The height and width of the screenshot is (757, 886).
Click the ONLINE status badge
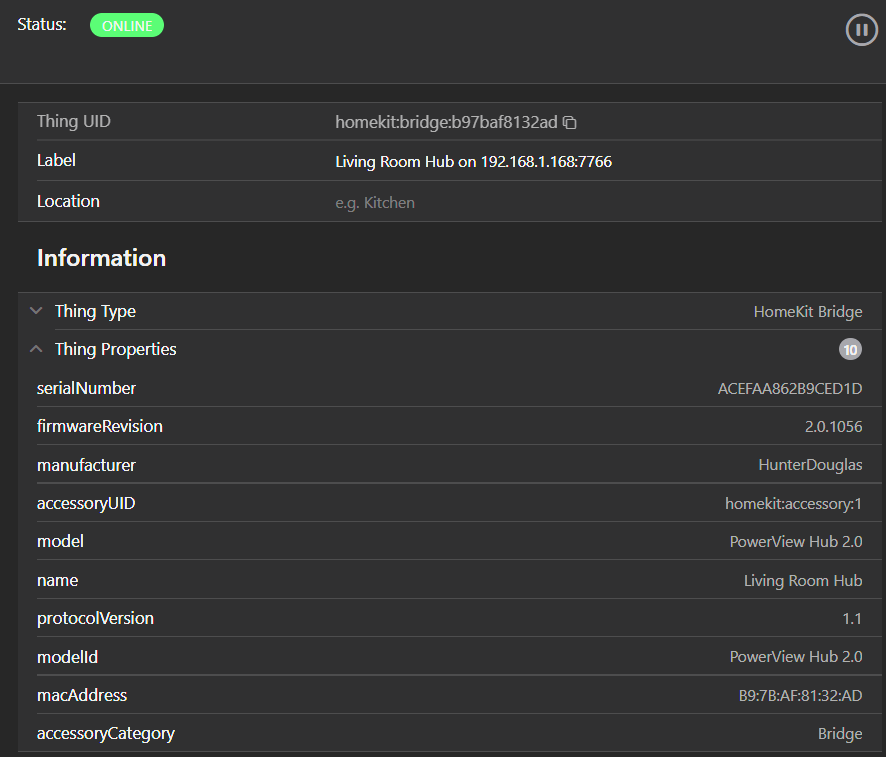pos(127,26)
